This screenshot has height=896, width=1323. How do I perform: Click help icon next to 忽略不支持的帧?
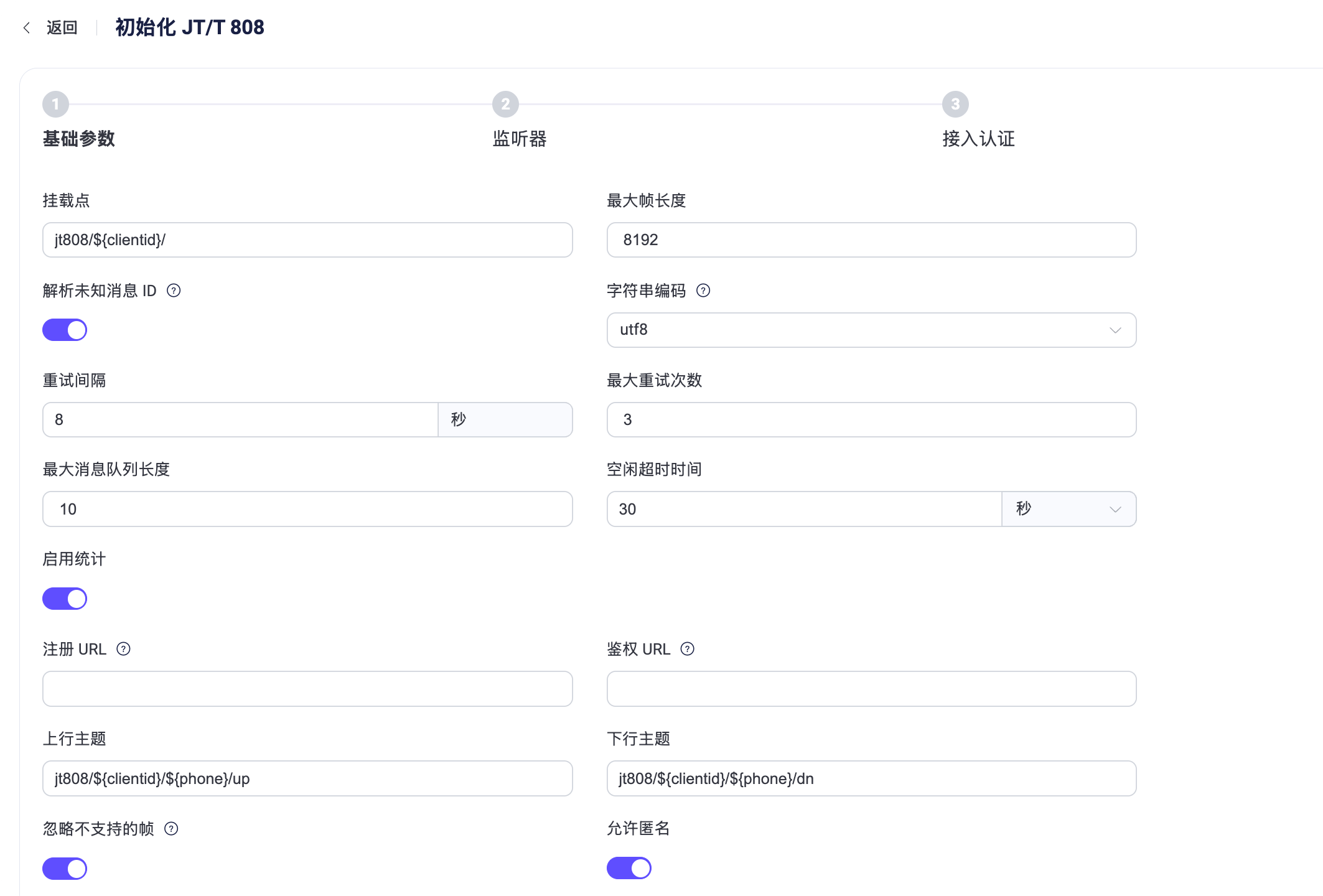171,829
